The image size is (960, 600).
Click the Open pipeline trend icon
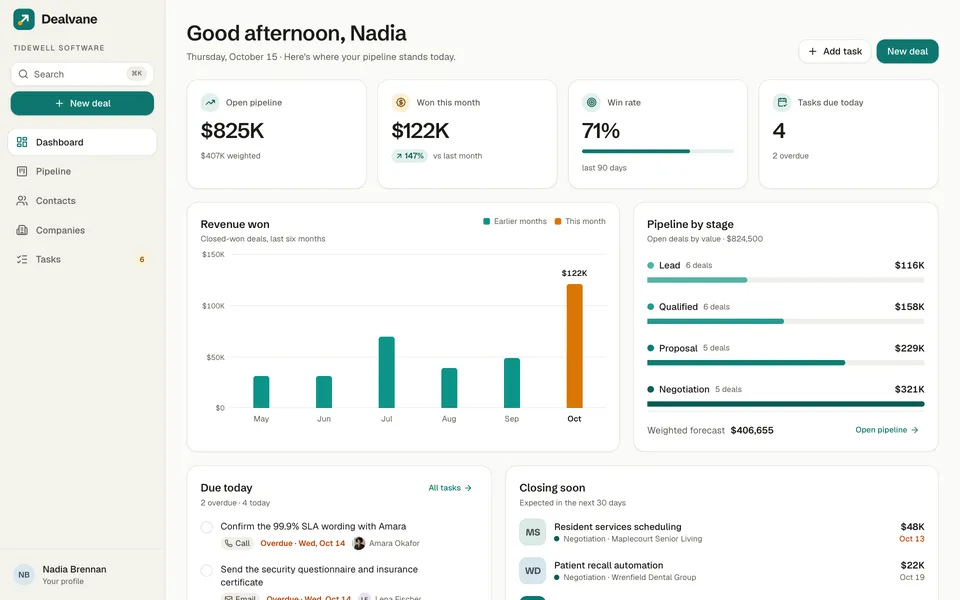coord(210,102)
